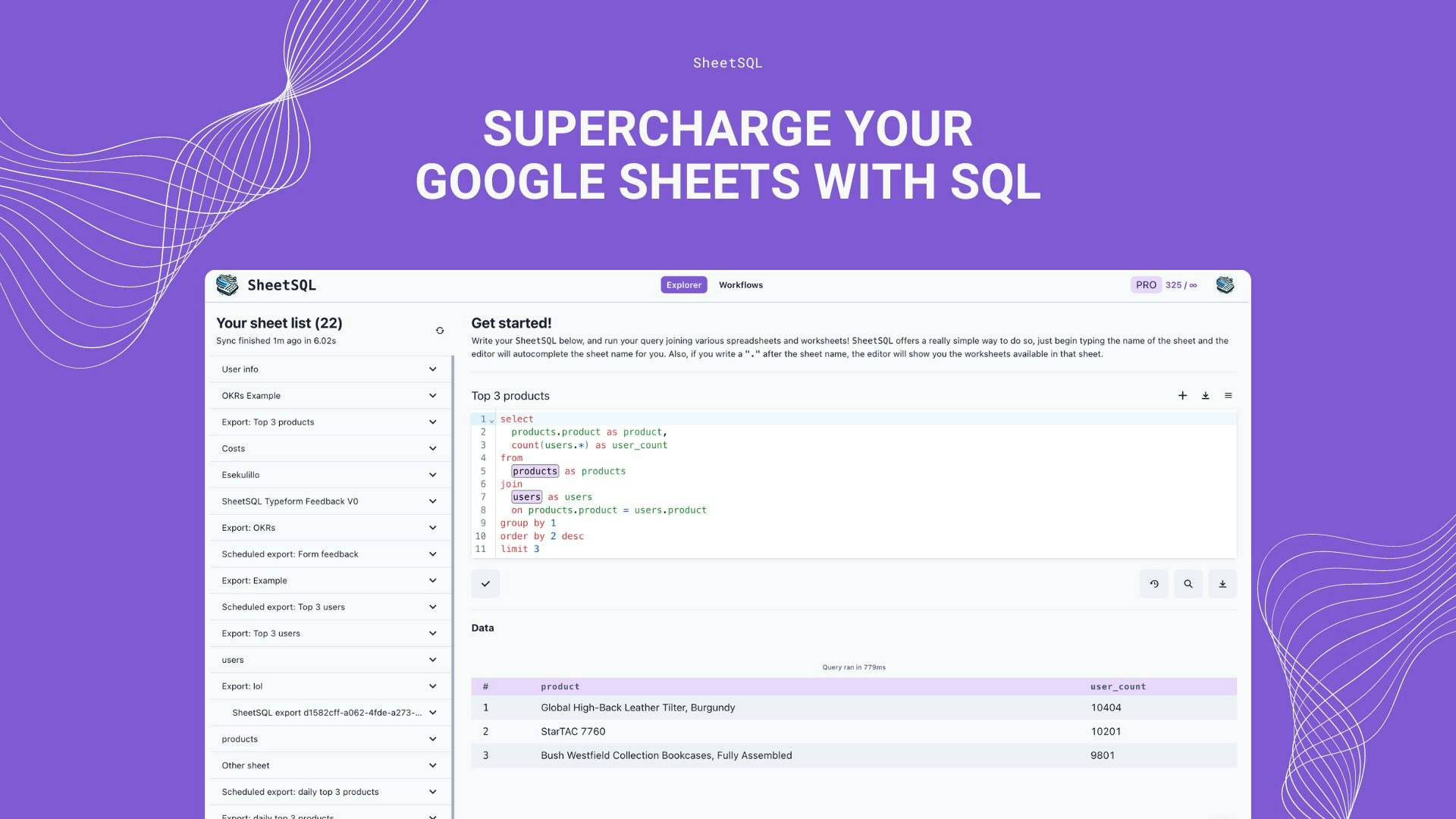
Task: Click the Query ran in 779ms status text
Action: click(854, 667)
